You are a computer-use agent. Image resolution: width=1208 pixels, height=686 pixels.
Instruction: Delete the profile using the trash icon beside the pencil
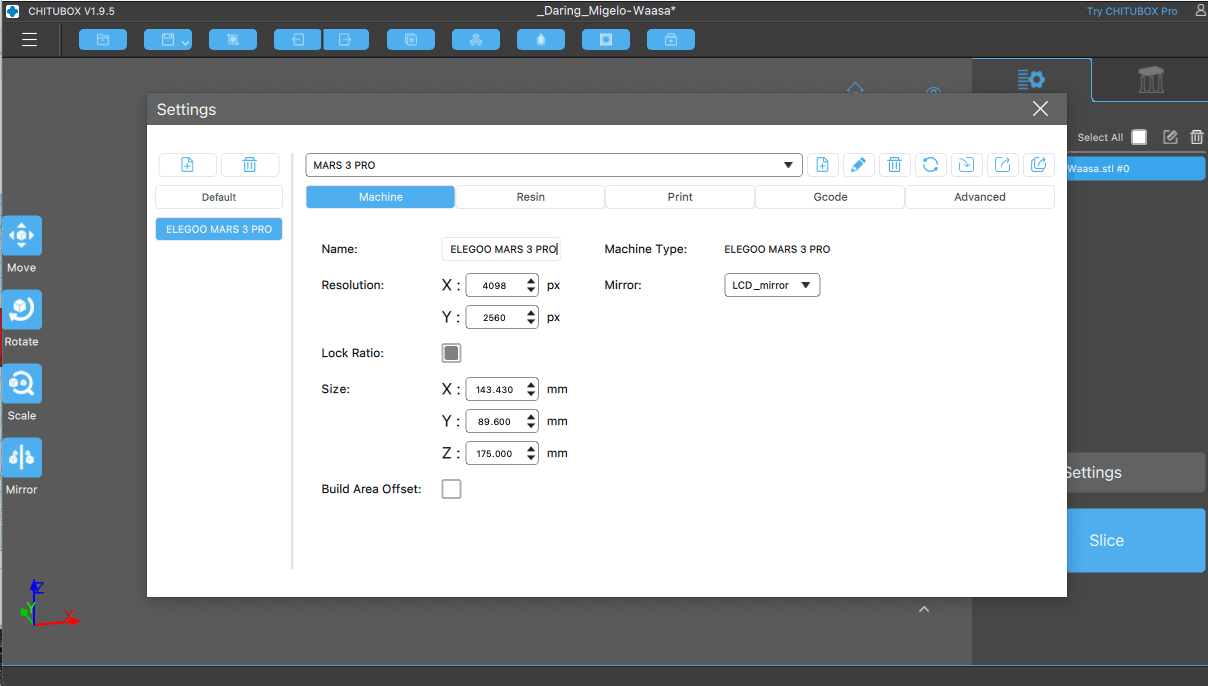894,165
